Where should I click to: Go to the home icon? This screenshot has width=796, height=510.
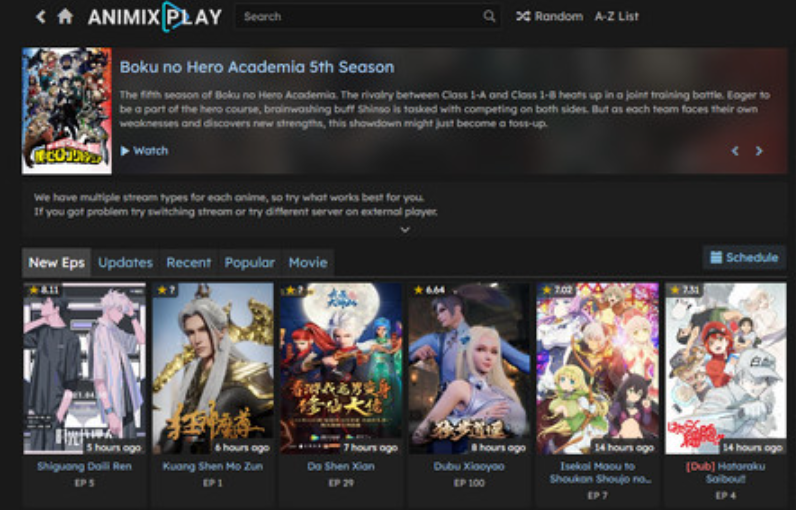pyautogui.click(x=65, y=16)
